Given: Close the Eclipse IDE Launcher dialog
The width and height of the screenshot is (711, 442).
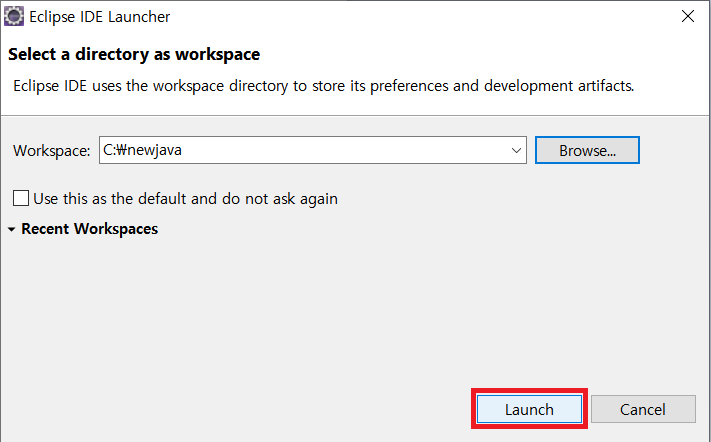Looking at the screenshot, I should click(x=687, y=16).
